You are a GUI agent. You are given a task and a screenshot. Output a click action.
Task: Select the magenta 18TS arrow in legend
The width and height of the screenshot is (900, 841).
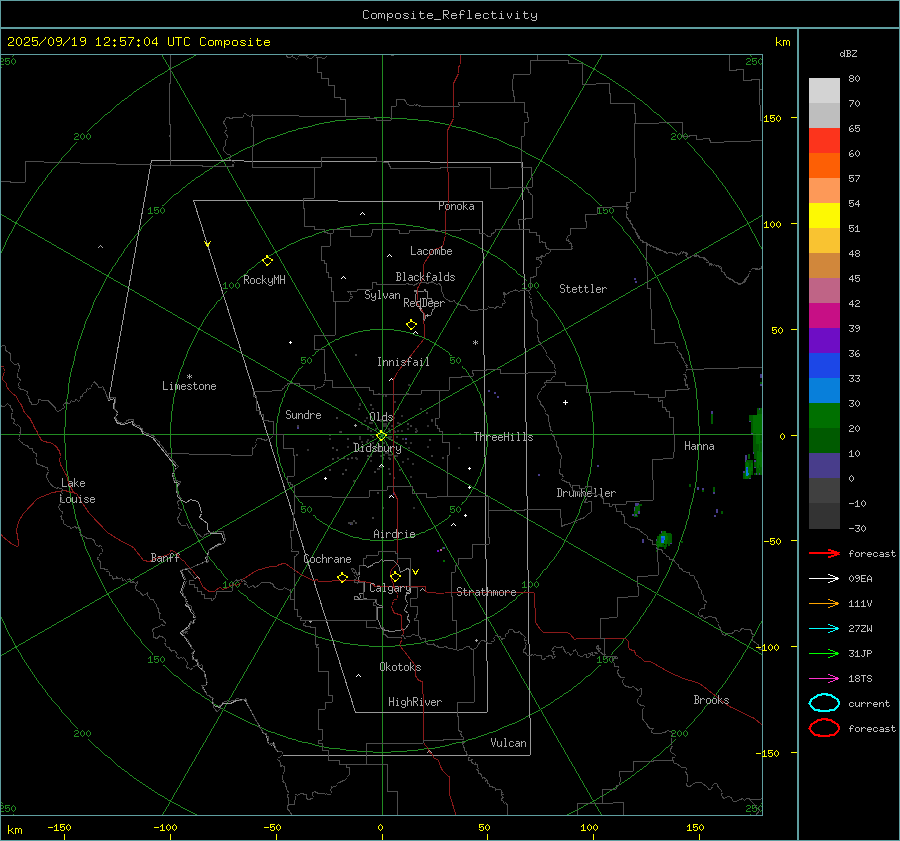pos(824,678)
